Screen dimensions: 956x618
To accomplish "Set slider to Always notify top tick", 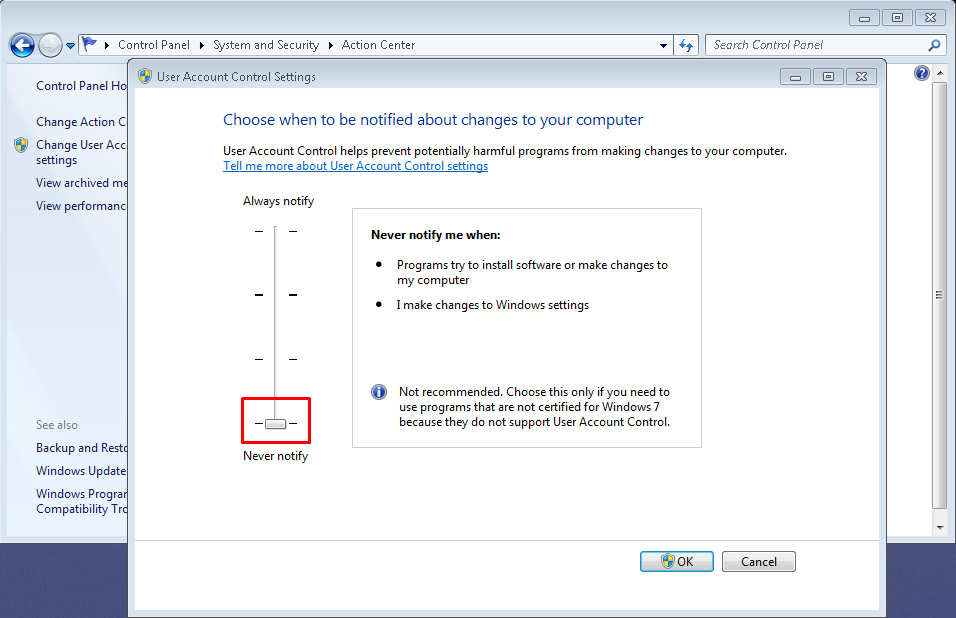I will pos(276,232).
